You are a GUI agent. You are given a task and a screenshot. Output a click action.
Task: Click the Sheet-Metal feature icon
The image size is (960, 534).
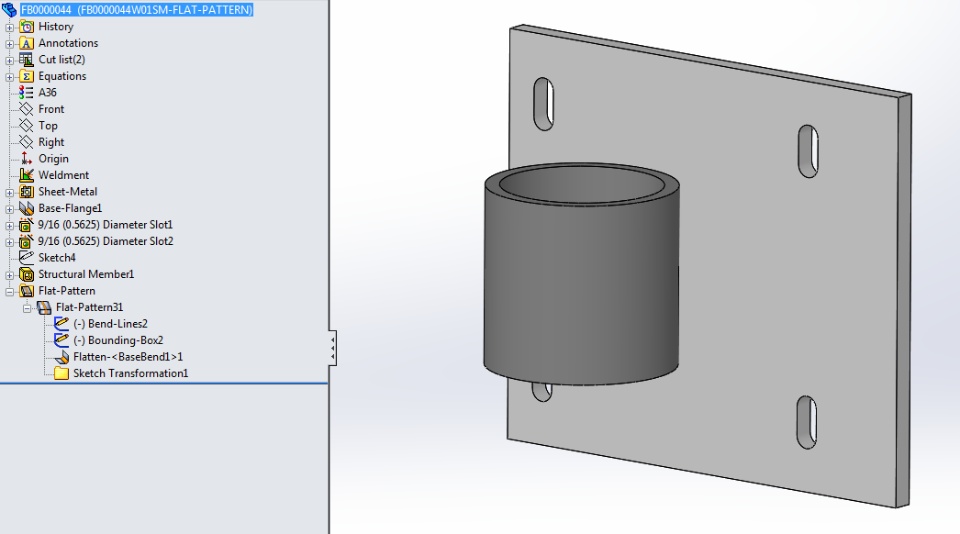coord(26,192)
